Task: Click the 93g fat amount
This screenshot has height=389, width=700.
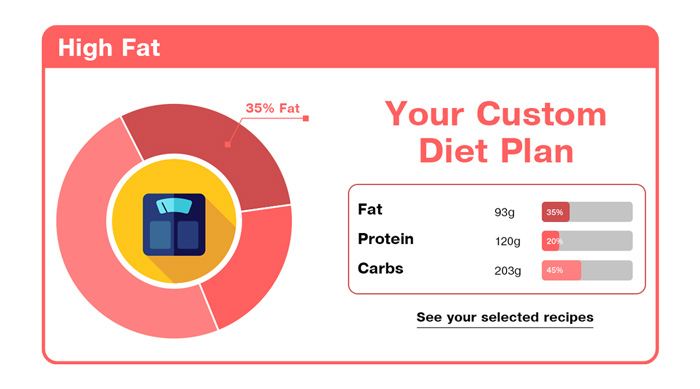Action: point(504,213)
